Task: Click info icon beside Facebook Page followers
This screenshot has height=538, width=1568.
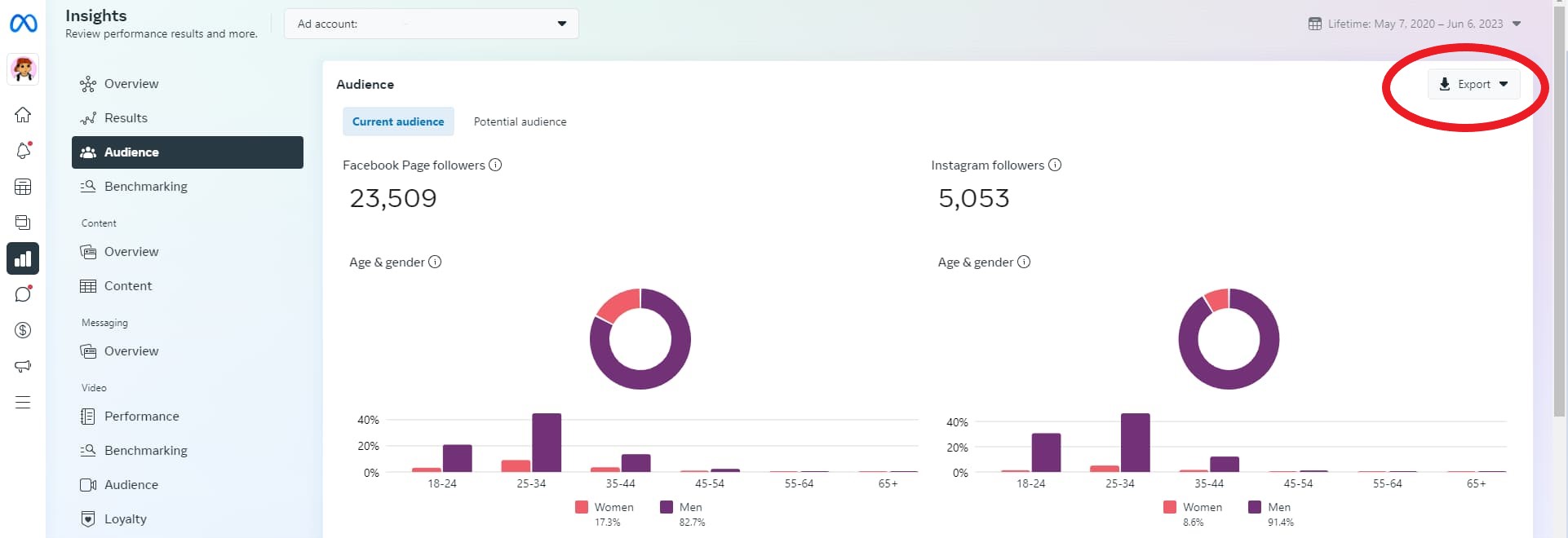Action: coord(495,165)
